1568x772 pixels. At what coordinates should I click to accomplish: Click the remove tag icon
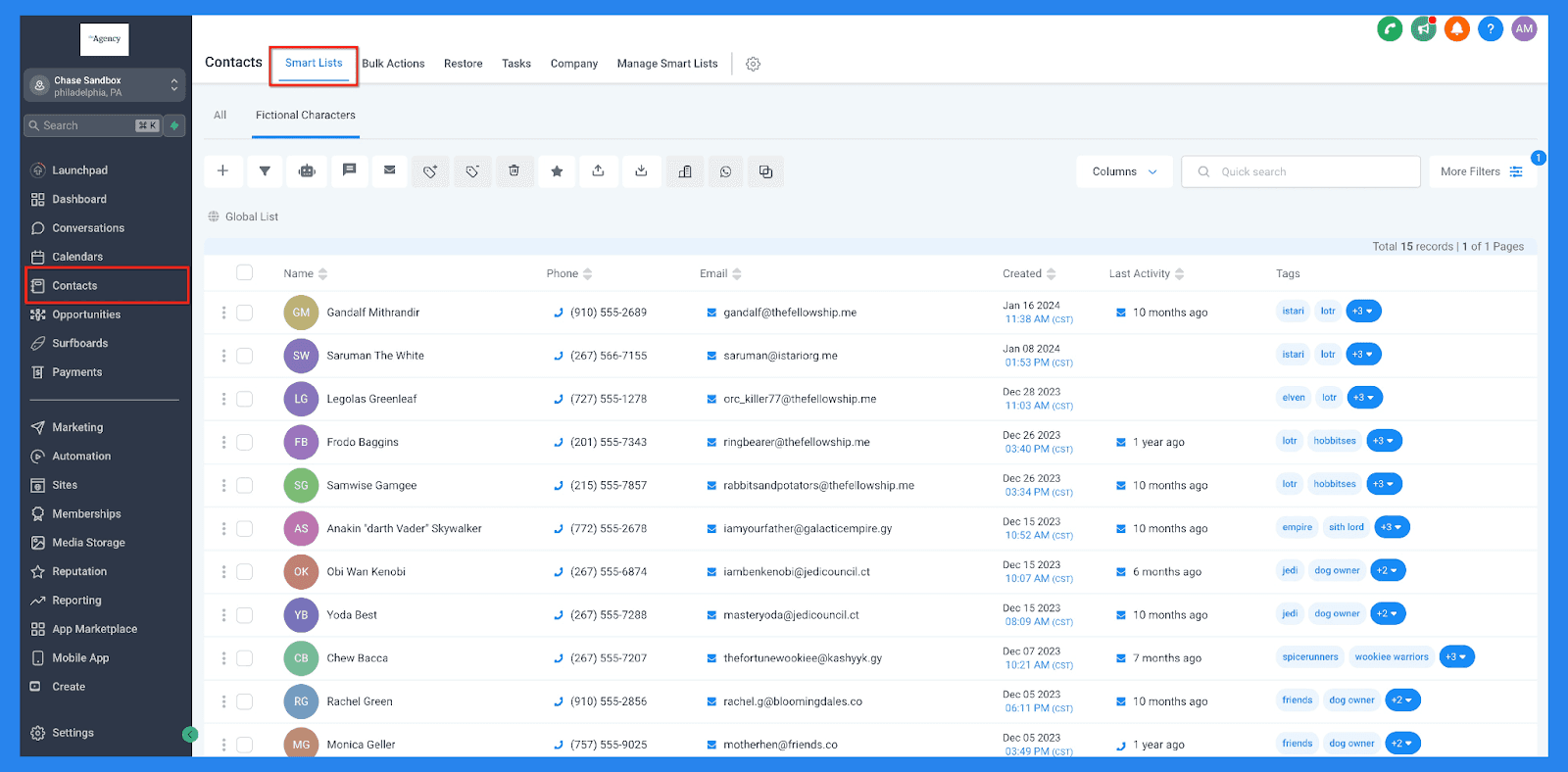click(x=472, y=171)
